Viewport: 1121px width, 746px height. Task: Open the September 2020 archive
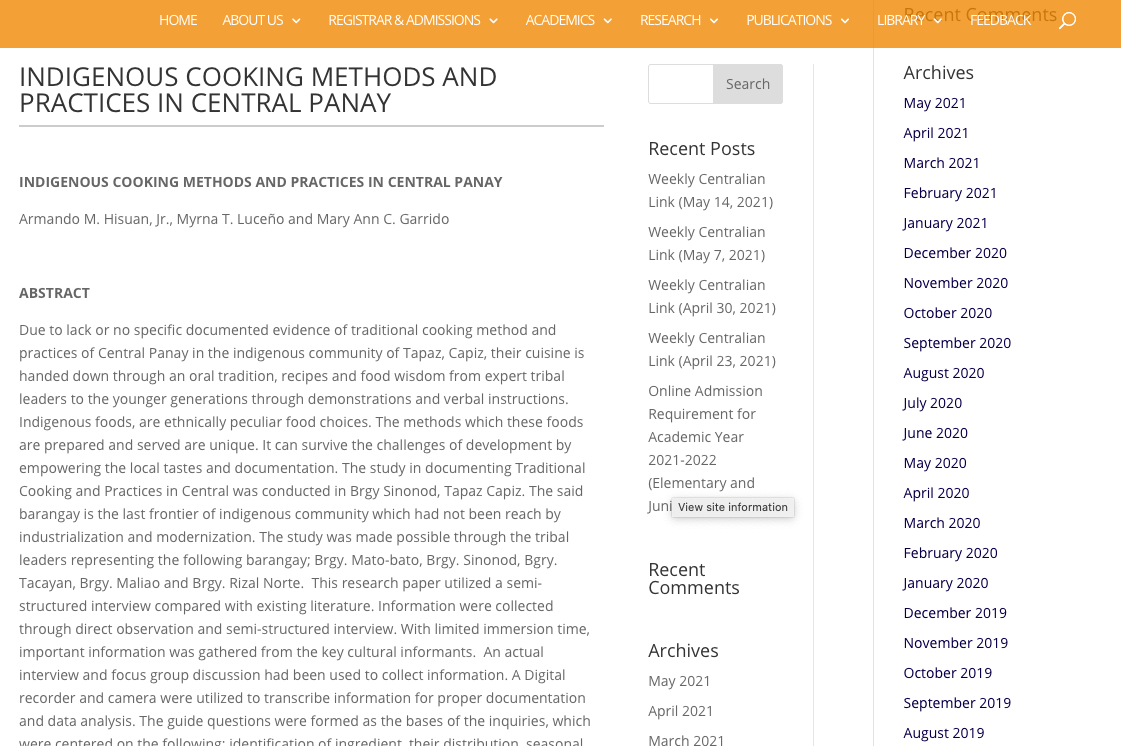(957, 343)
